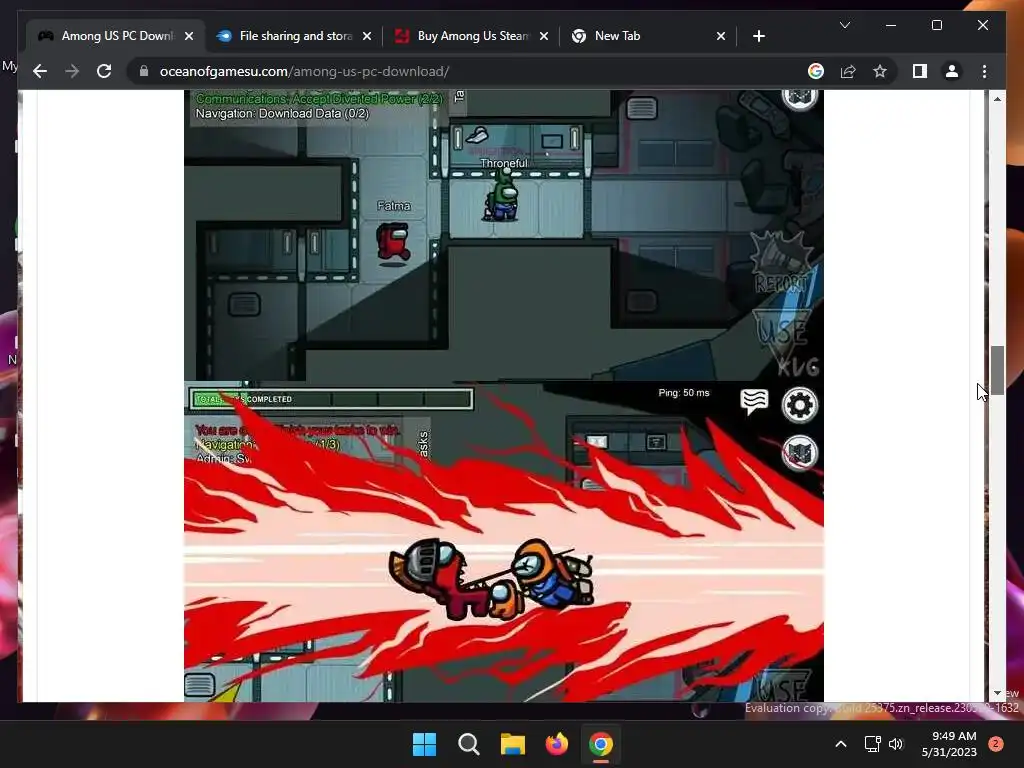The height and width of the screenshot is (768, 1024).
Task: Launch Firefox from the taskbar
Action: pos(556,744)
